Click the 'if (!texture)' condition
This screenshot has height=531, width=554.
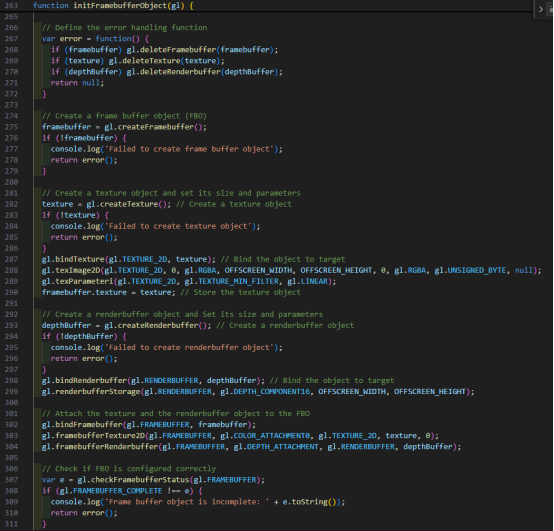pos(71,216)
